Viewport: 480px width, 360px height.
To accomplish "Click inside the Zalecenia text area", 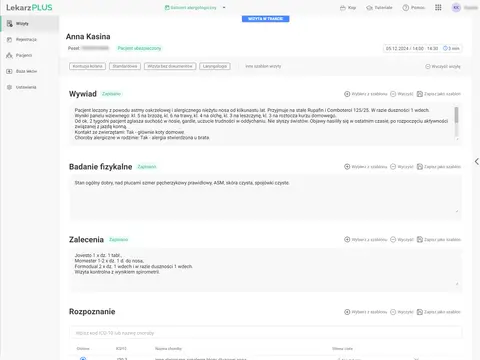I will tap(266, 270).
